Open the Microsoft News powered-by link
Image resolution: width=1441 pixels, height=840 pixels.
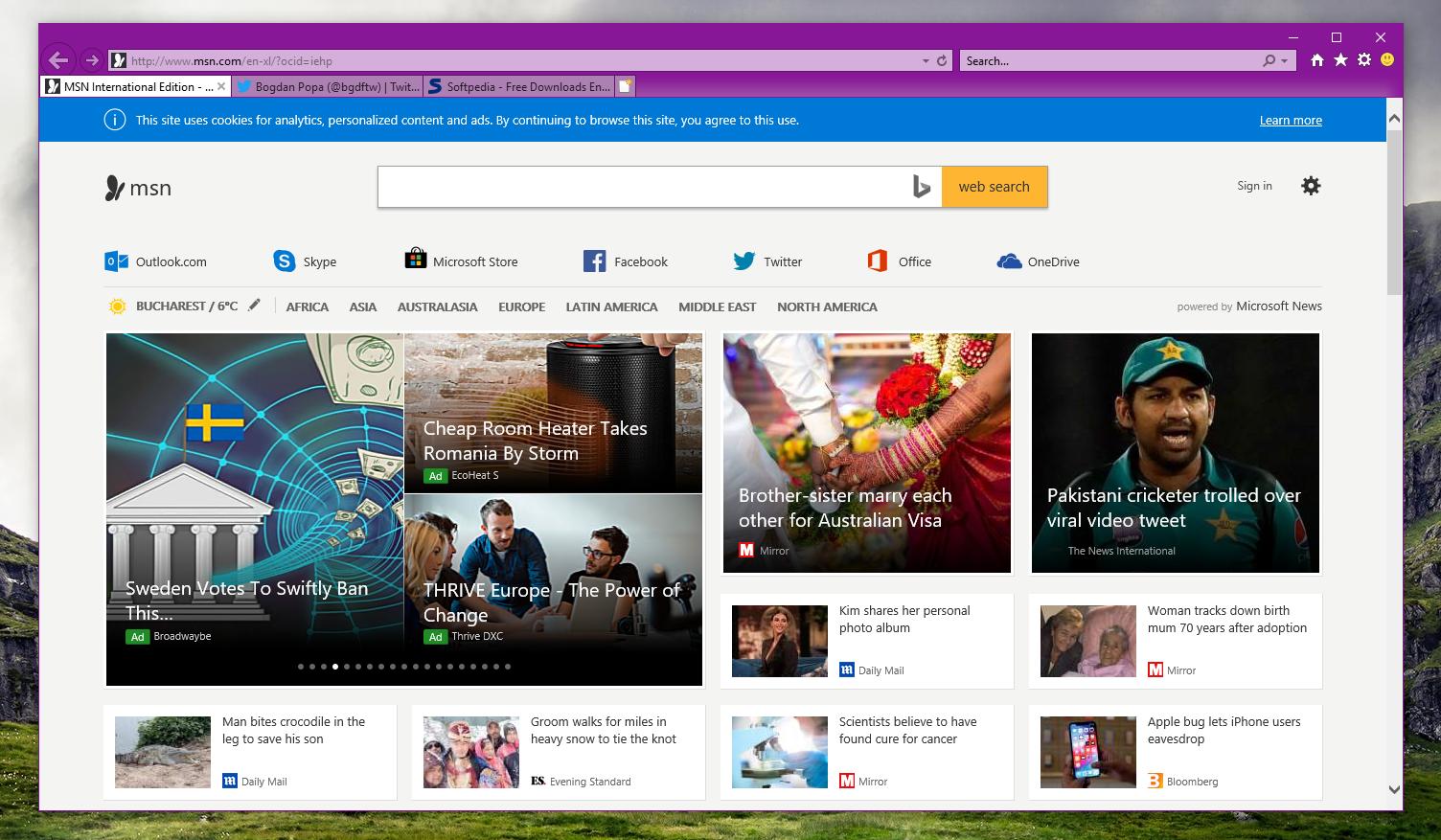point(1278,306)
